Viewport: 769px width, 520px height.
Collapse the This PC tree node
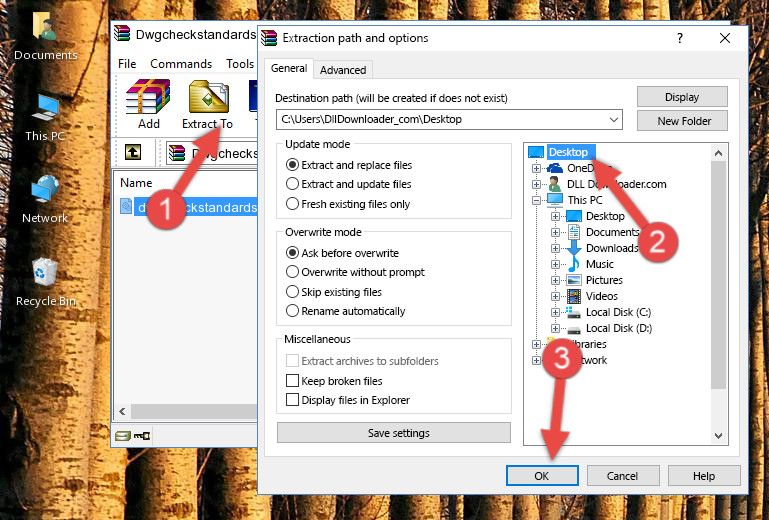tap(536, 200)
